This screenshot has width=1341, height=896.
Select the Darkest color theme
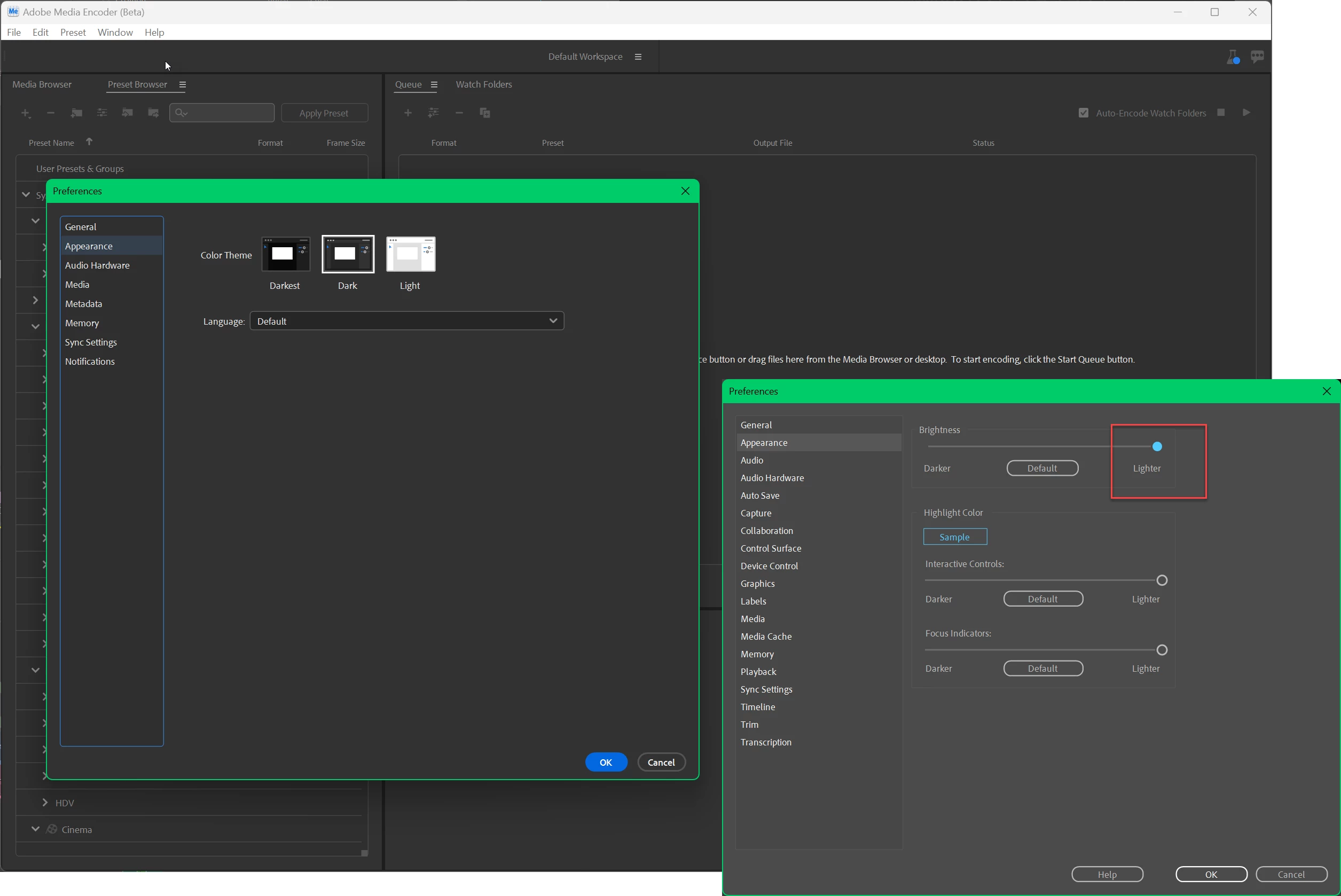(x=285, y=254)
